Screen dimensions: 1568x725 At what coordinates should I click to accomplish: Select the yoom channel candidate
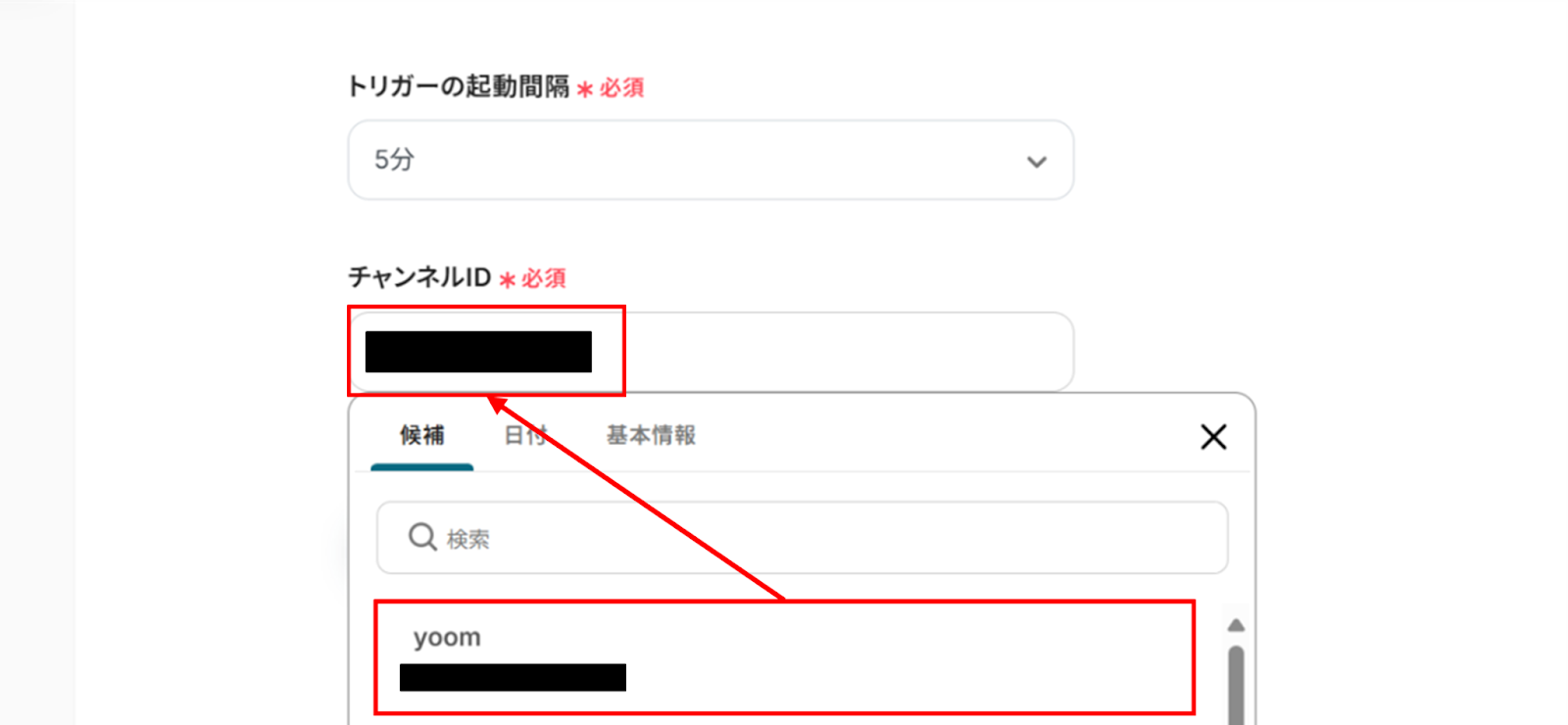click(785, 657)
